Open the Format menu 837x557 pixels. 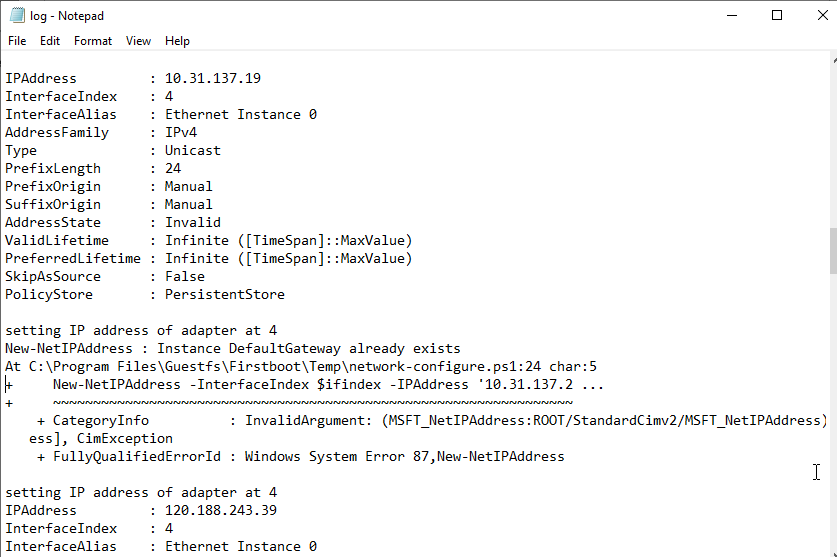93,41
